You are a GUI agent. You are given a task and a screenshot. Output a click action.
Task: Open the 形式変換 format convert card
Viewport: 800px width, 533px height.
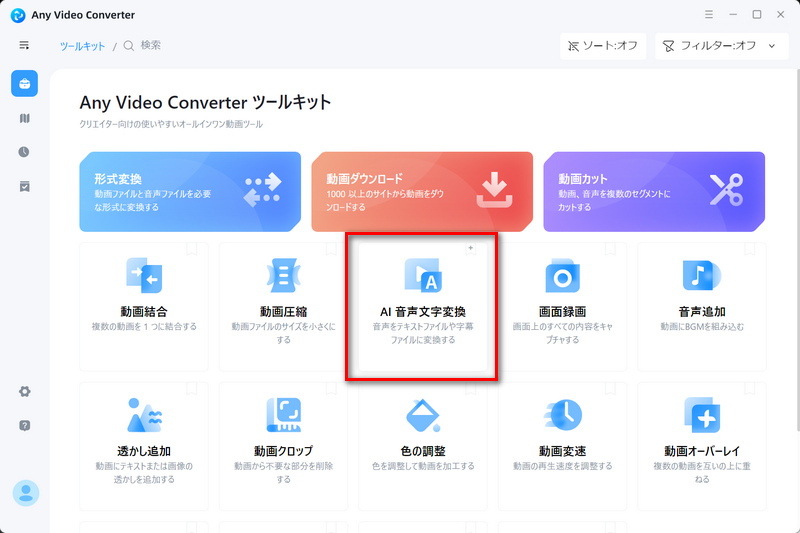[x=190, y=192]
